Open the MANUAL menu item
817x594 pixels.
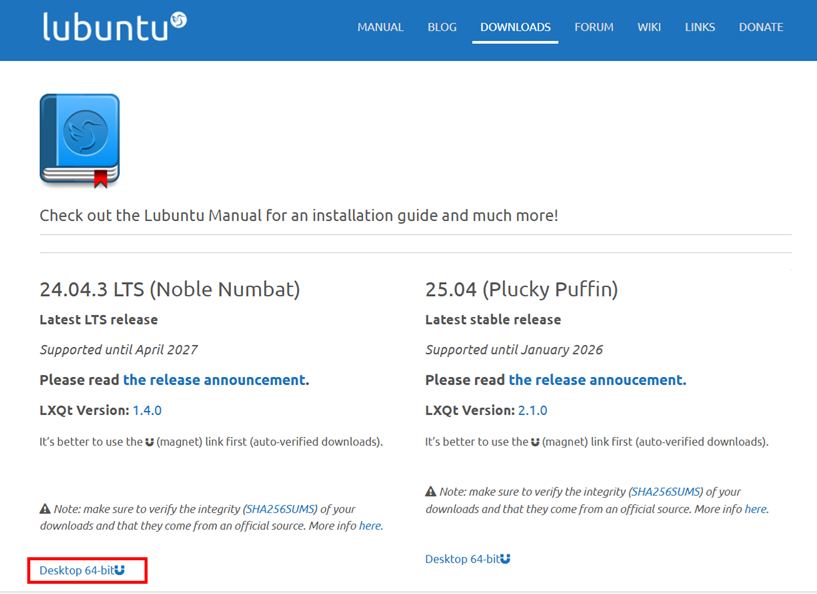tap(380, 27)
